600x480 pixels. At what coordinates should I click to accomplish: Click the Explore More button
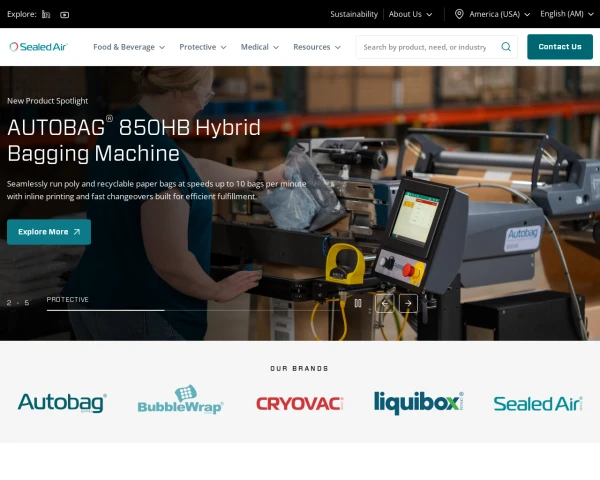[49, 232]
